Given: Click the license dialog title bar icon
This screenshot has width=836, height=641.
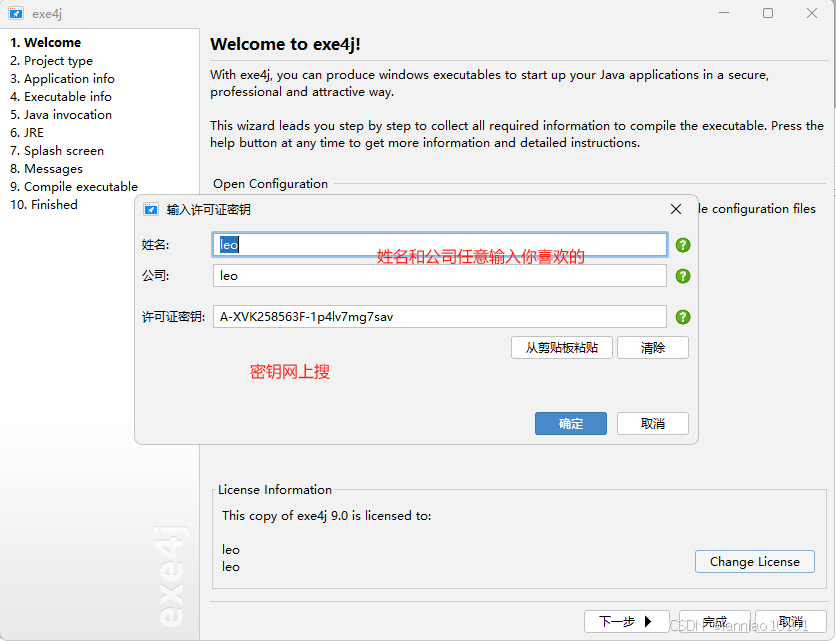Looking at the screenshot, I should coord(151,210).
